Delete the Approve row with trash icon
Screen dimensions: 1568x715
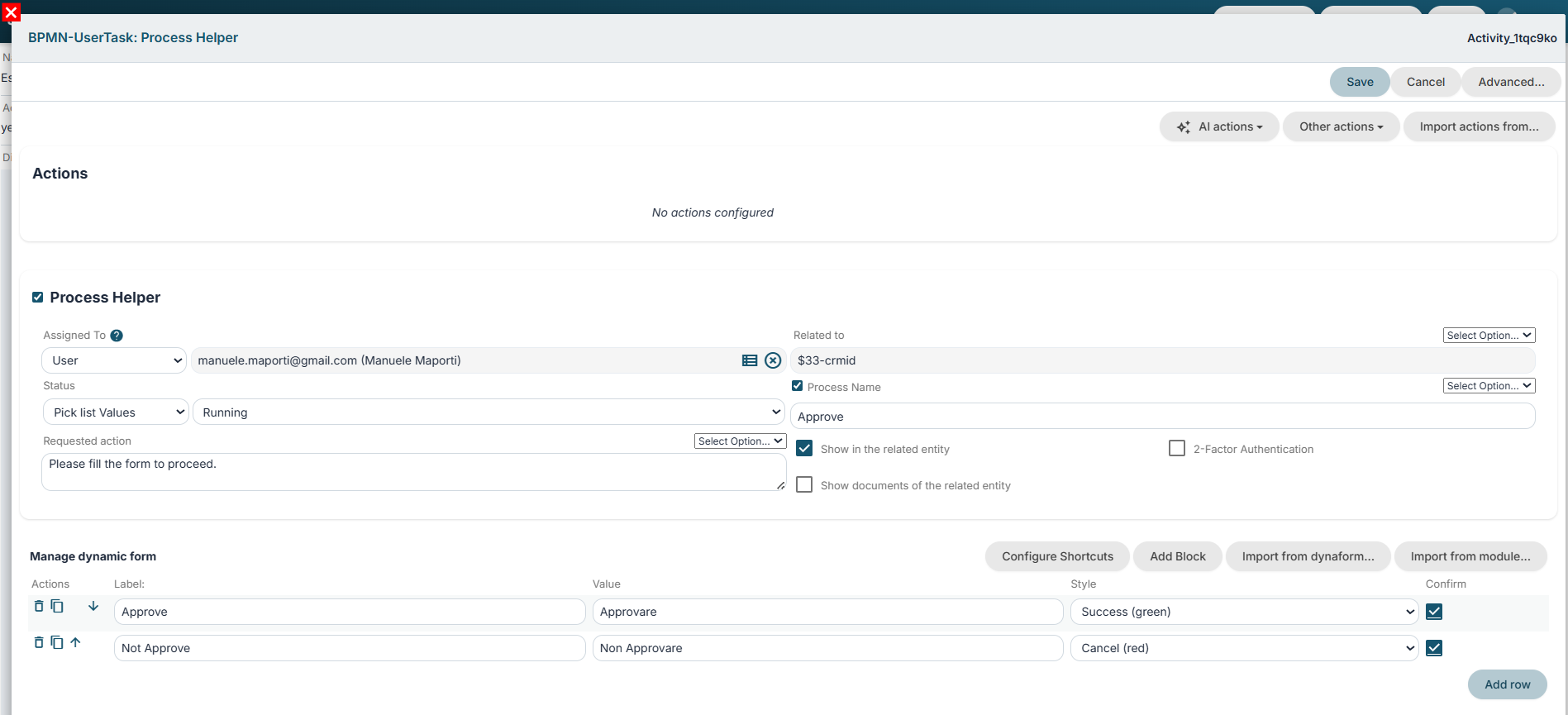(39, 606)
